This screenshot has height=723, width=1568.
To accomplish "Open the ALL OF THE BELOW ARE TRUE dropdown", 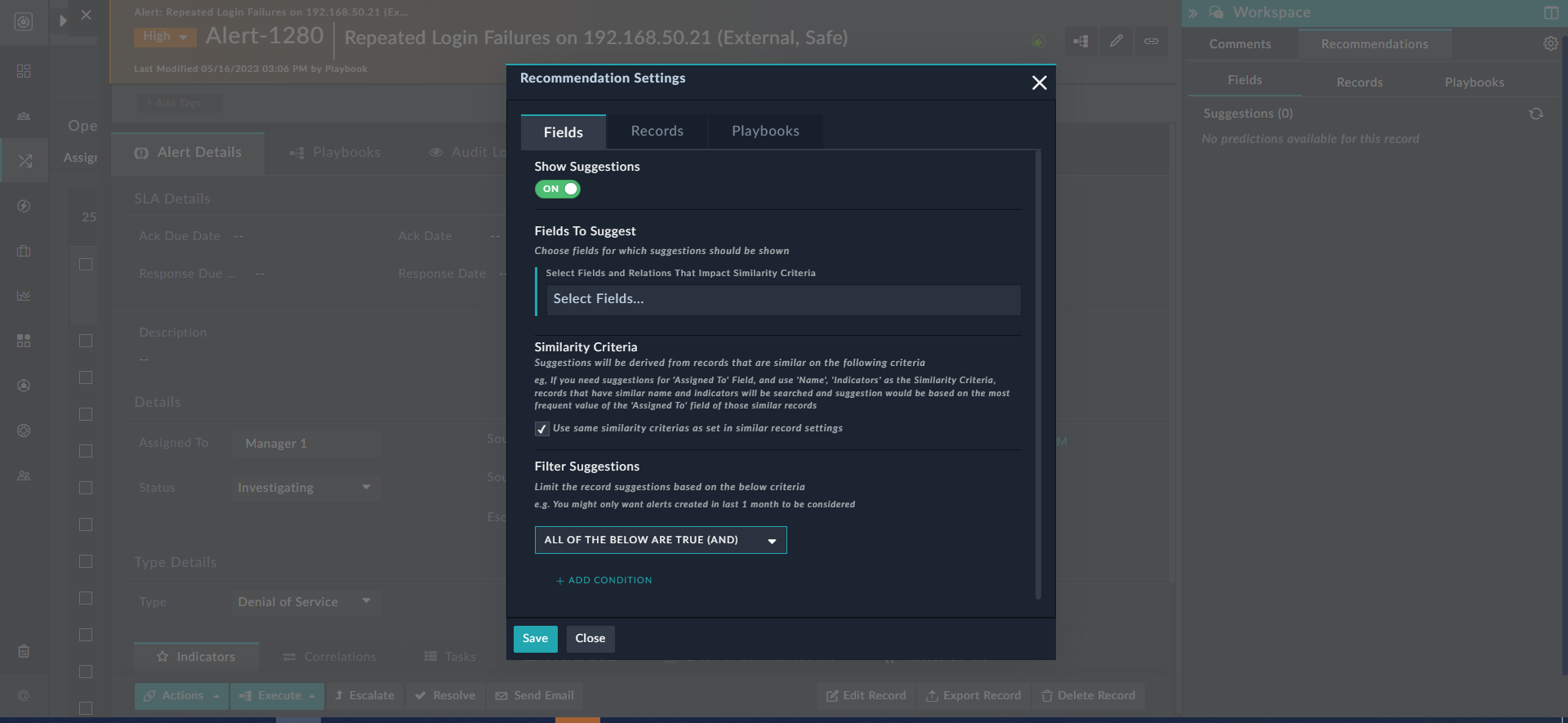I will pos(661,540).
